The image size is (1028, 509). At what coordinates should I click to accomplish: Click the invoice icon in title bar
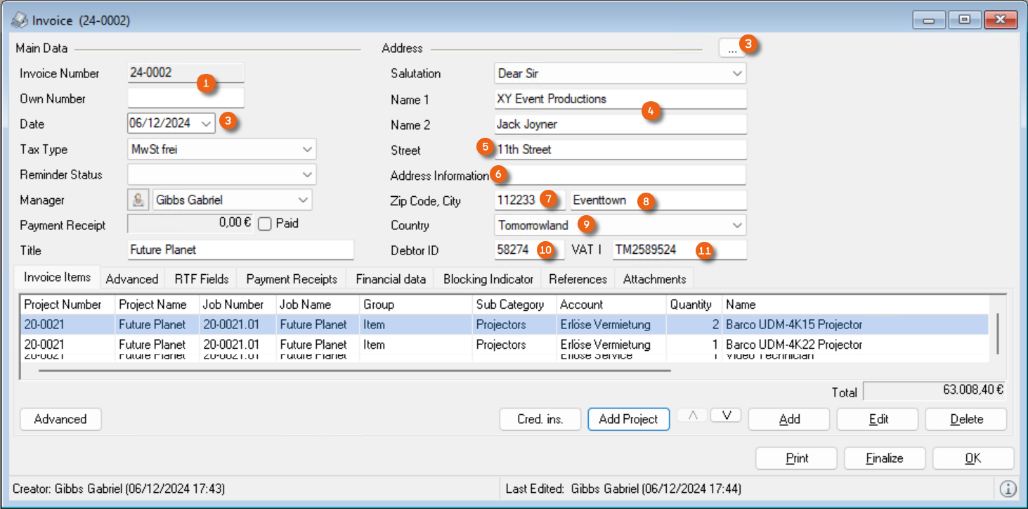point(18,20)
